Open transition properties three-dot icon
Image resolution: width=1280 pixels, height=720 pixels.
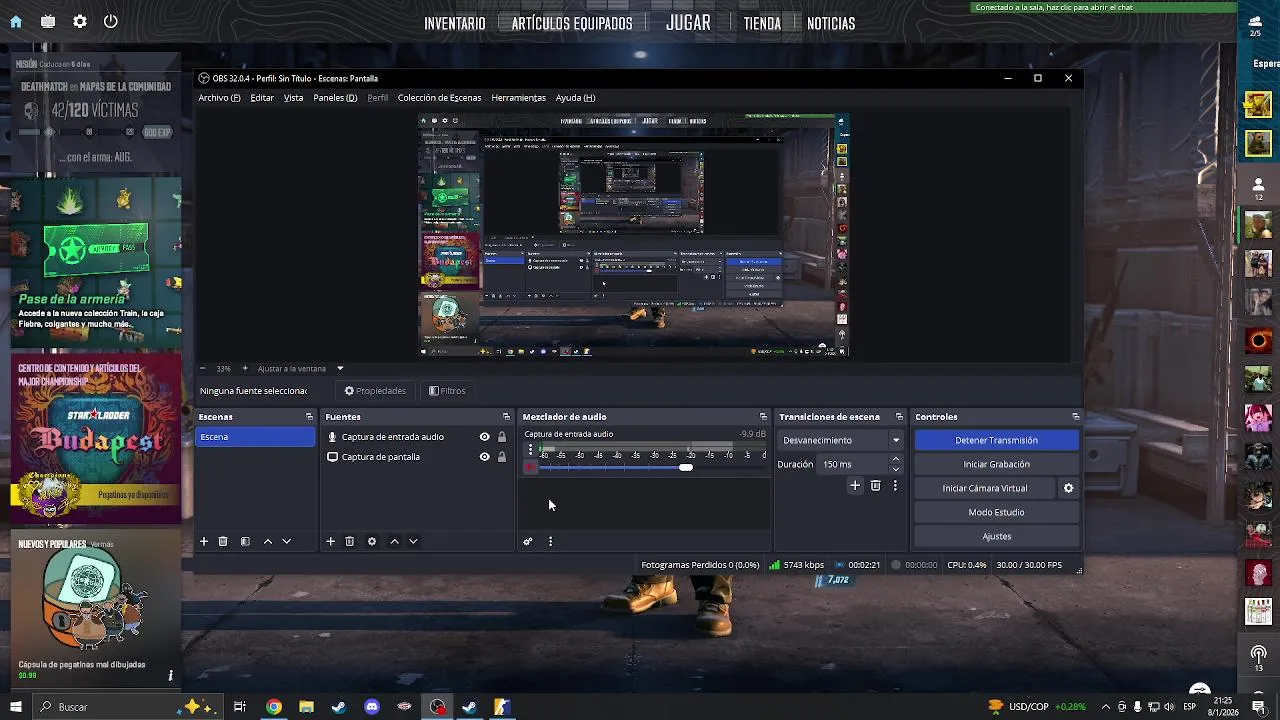pyautogui.click(x=895, y=485)
